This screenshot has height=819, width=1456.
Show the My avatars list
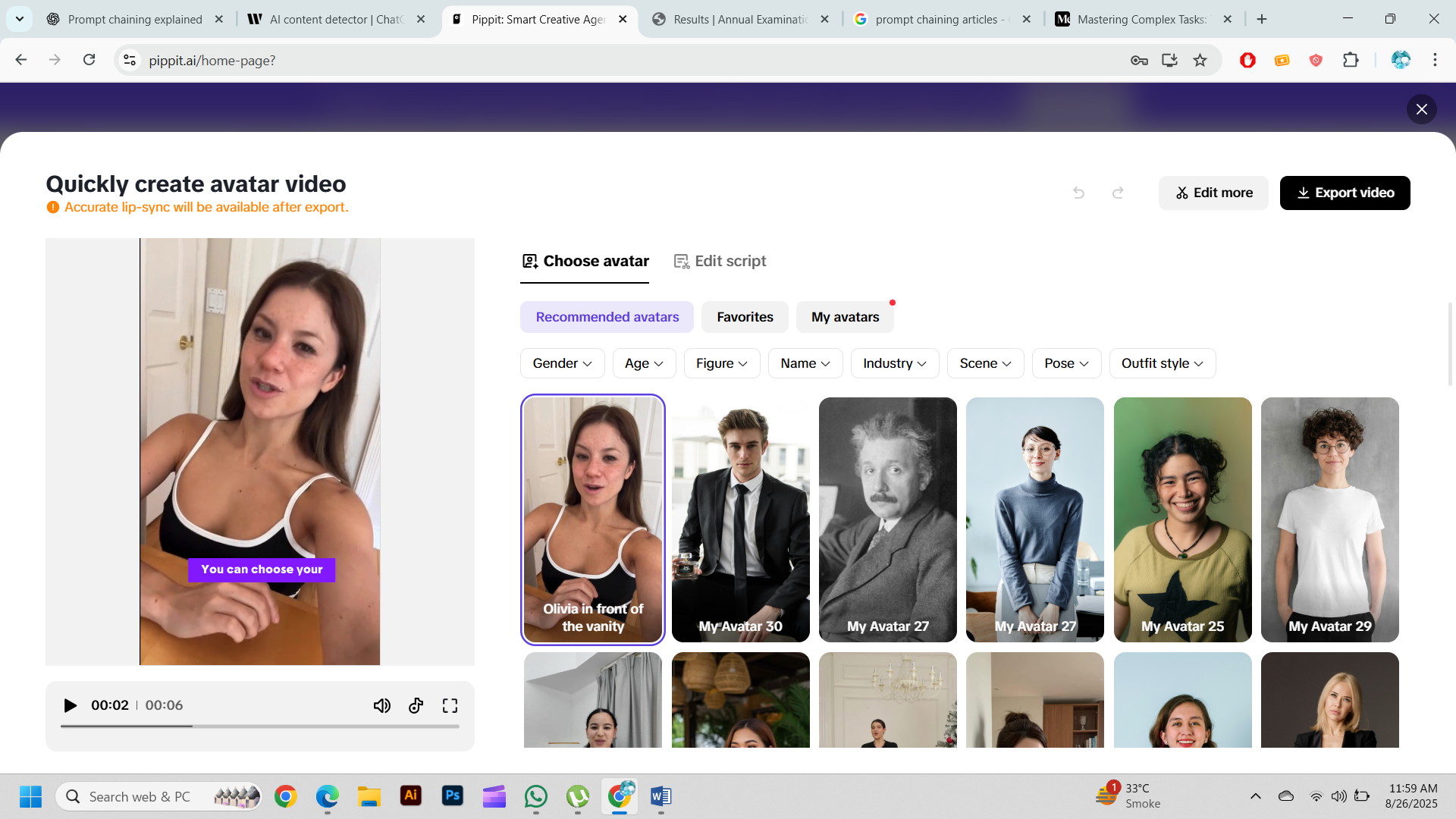coord(845,317)
